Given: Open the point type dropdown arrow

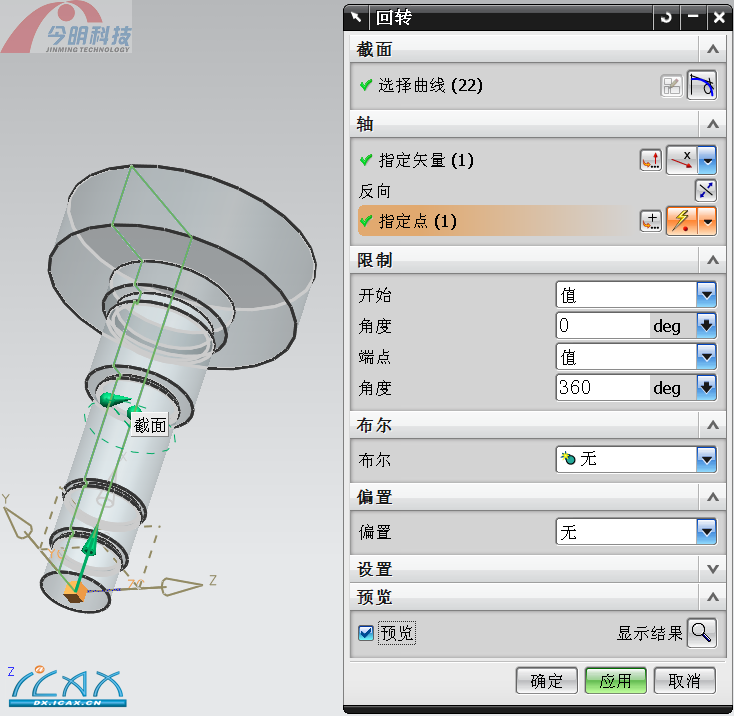Looking at the screenshot, I should [707, 221].
